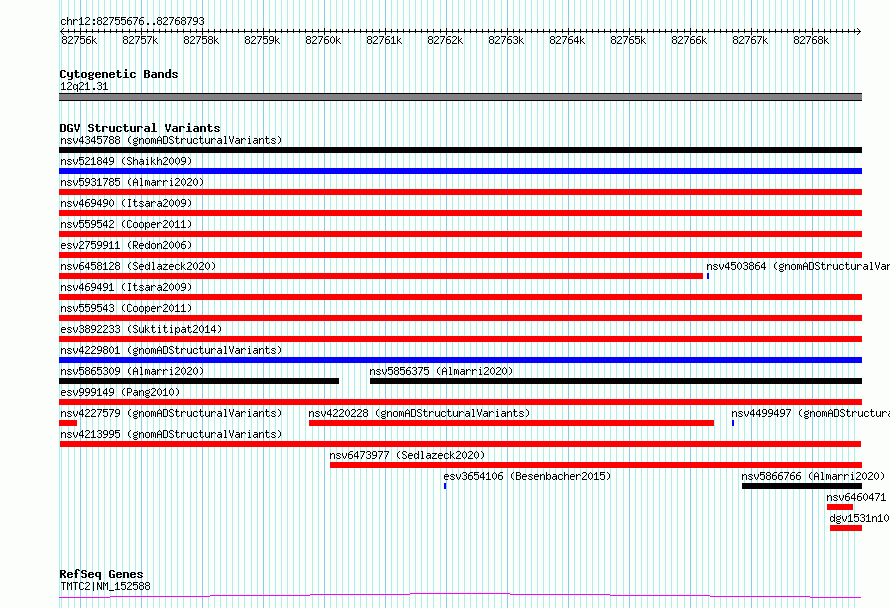
Task: Click the nsv5865309 (Almarri2020) label
Action: (x=132, y=371)
